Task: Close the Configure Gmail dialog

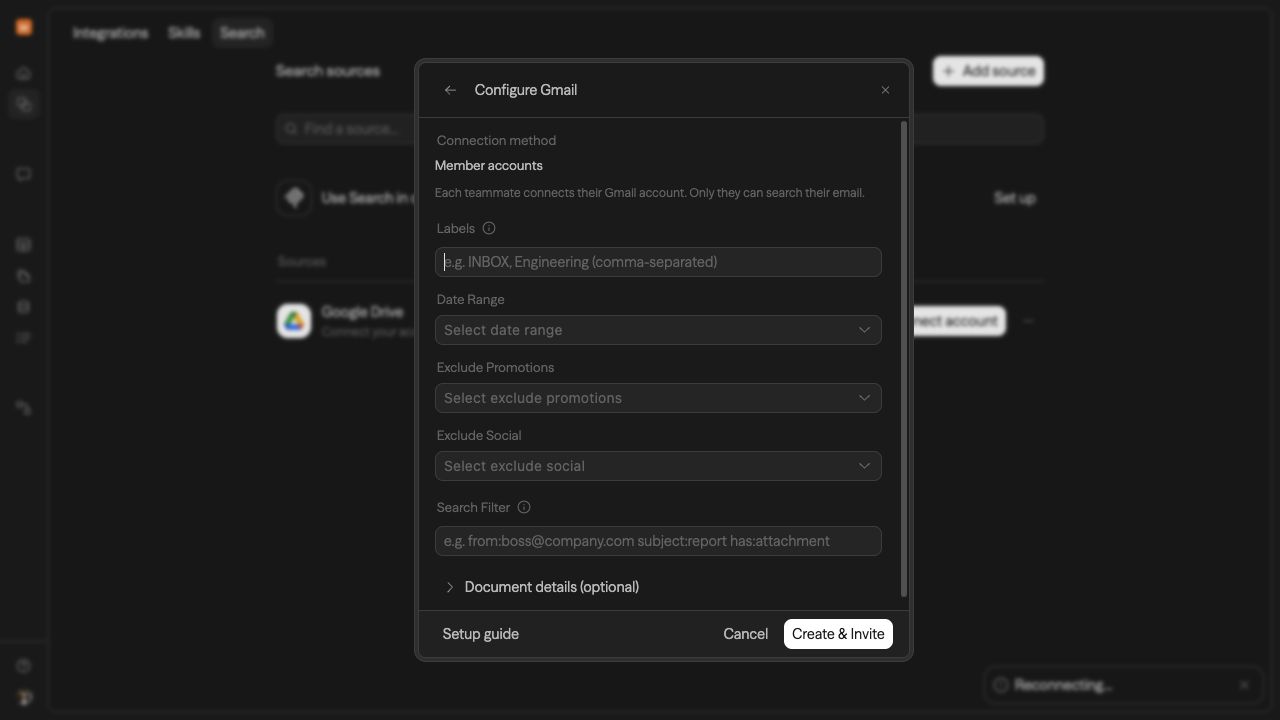Action: (x=885, y=90)
